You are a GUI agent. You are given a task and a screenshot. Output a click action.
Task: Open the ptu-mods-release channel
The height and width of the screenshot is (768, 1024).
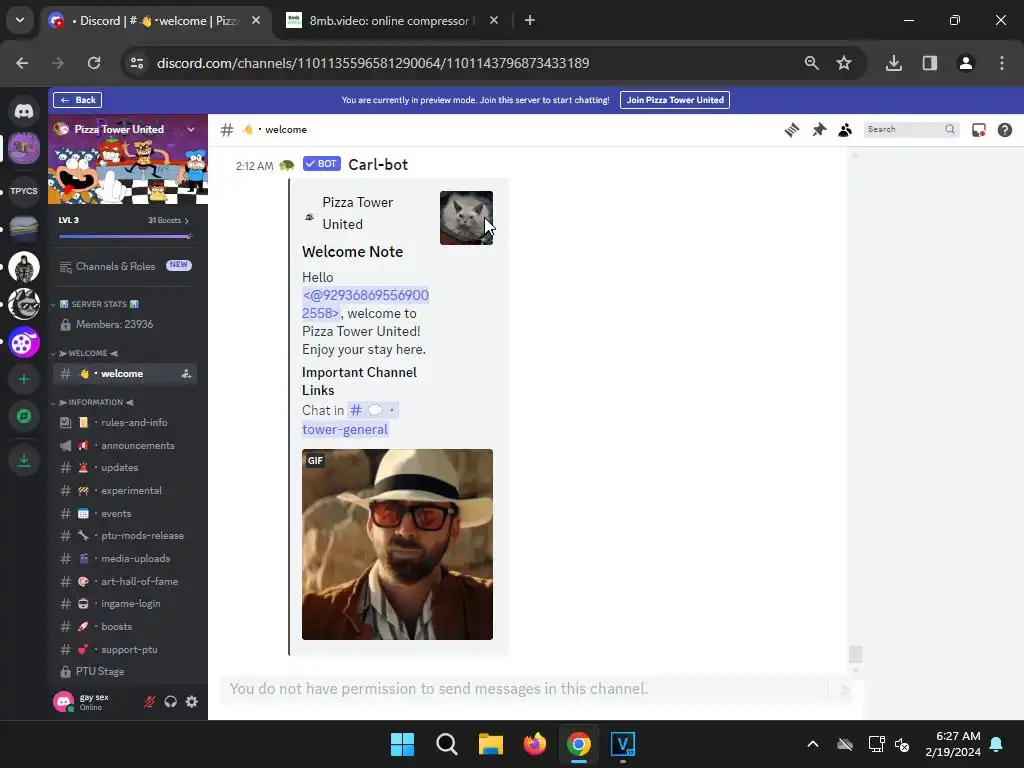click(125, 536)
